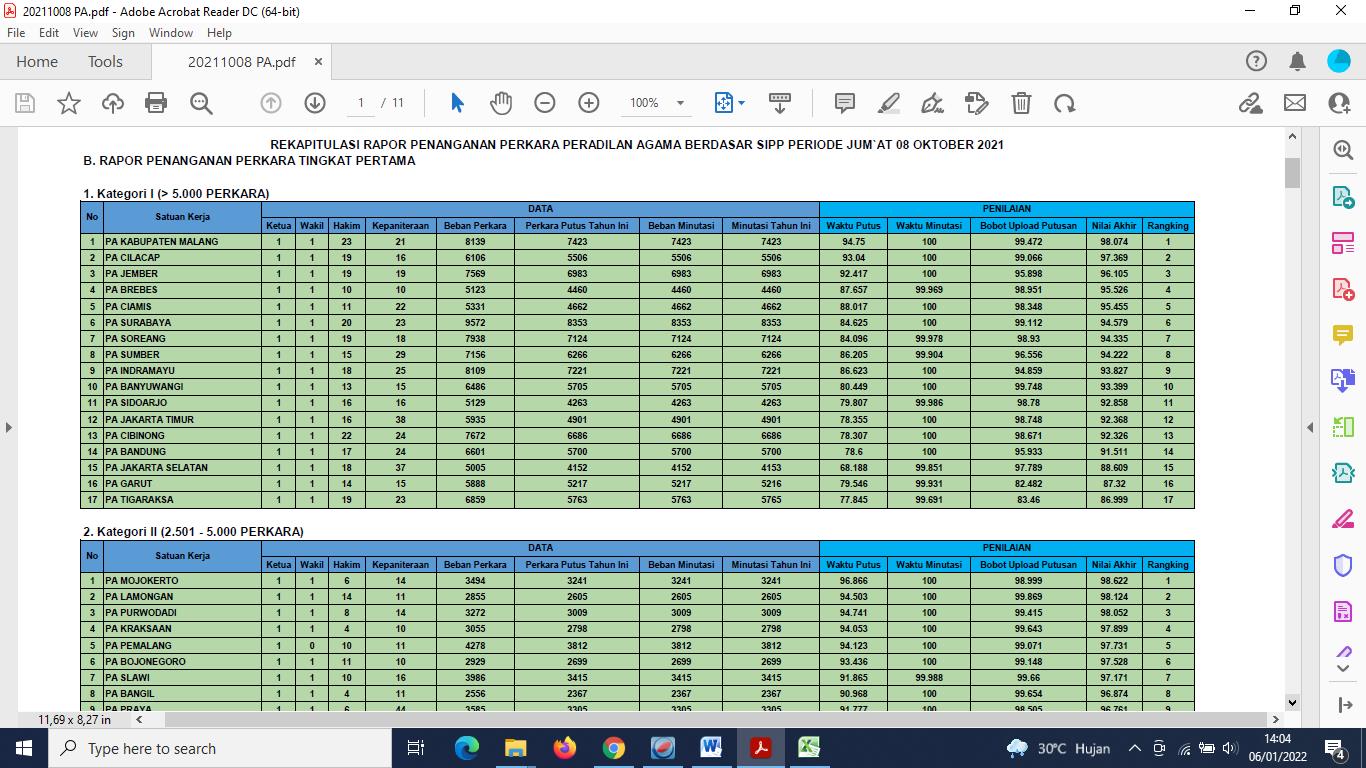Viewport: 1366px width, 768px height.
Task: Expand the left navigation pane
Action: coord(9,428)
